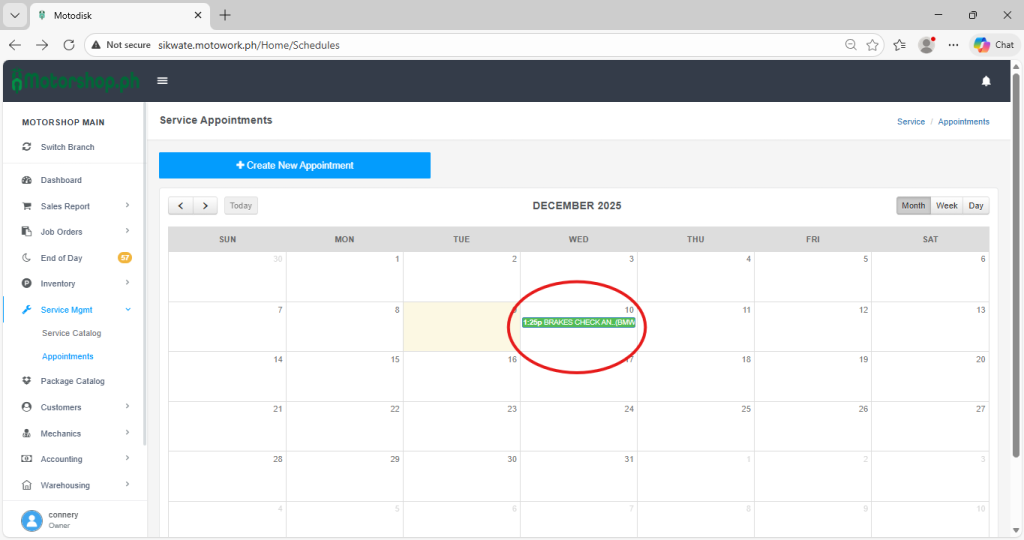Bookmark this page with the star icon
Screen dimensions: 1024x540
click(873, 45)
